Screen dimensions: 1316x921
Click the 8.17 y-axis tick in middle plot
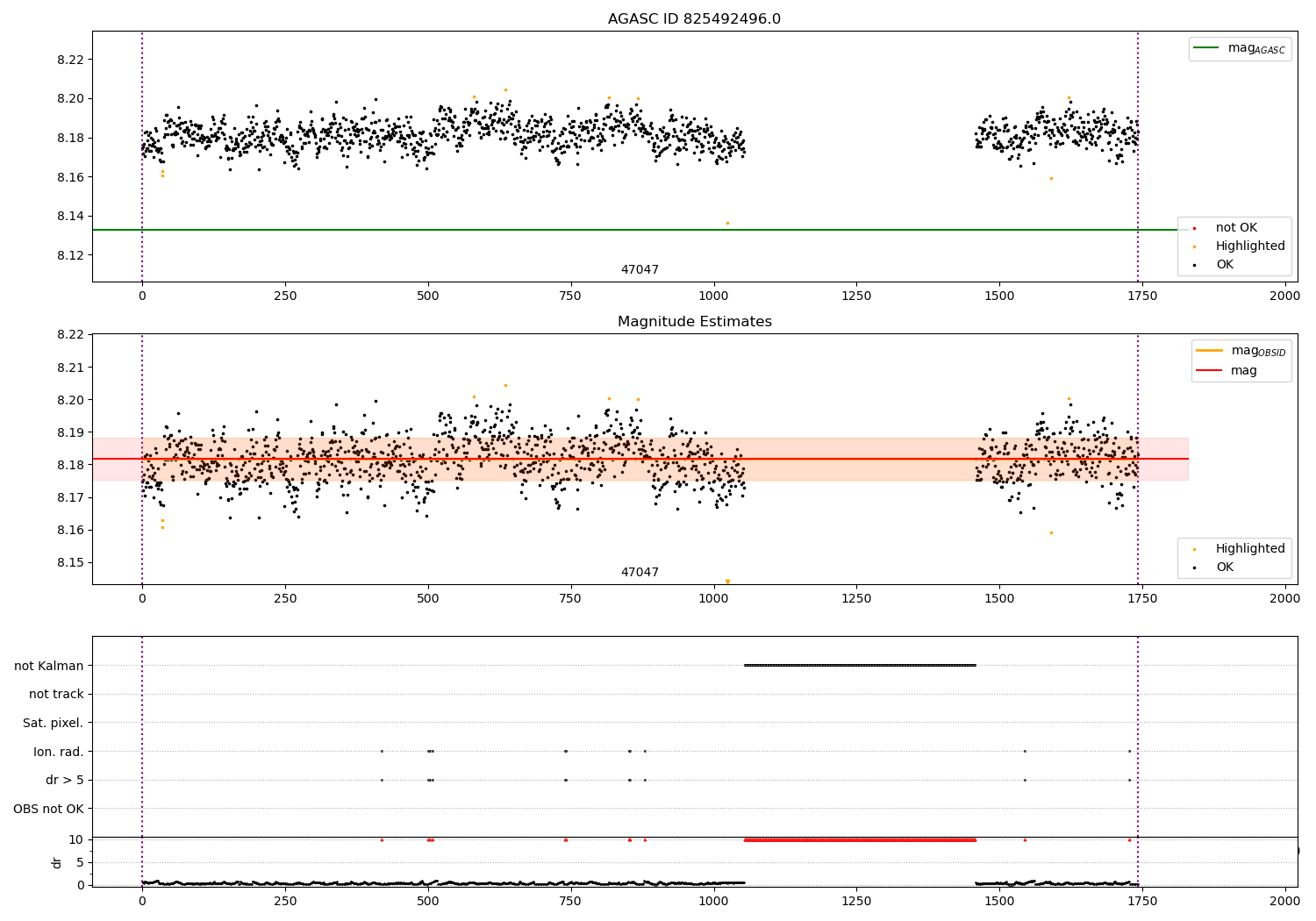tap(70, 498)
